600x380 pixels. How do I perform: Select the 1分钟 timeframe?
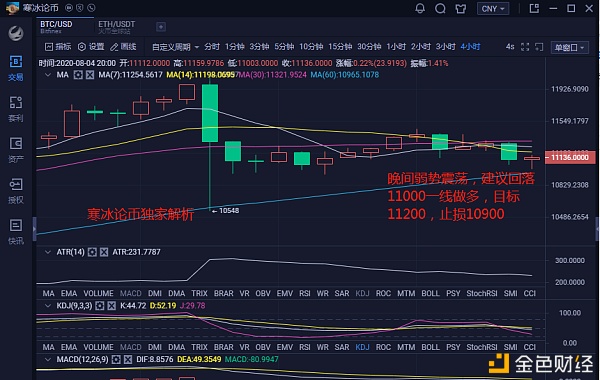click(x=234, y=47)
